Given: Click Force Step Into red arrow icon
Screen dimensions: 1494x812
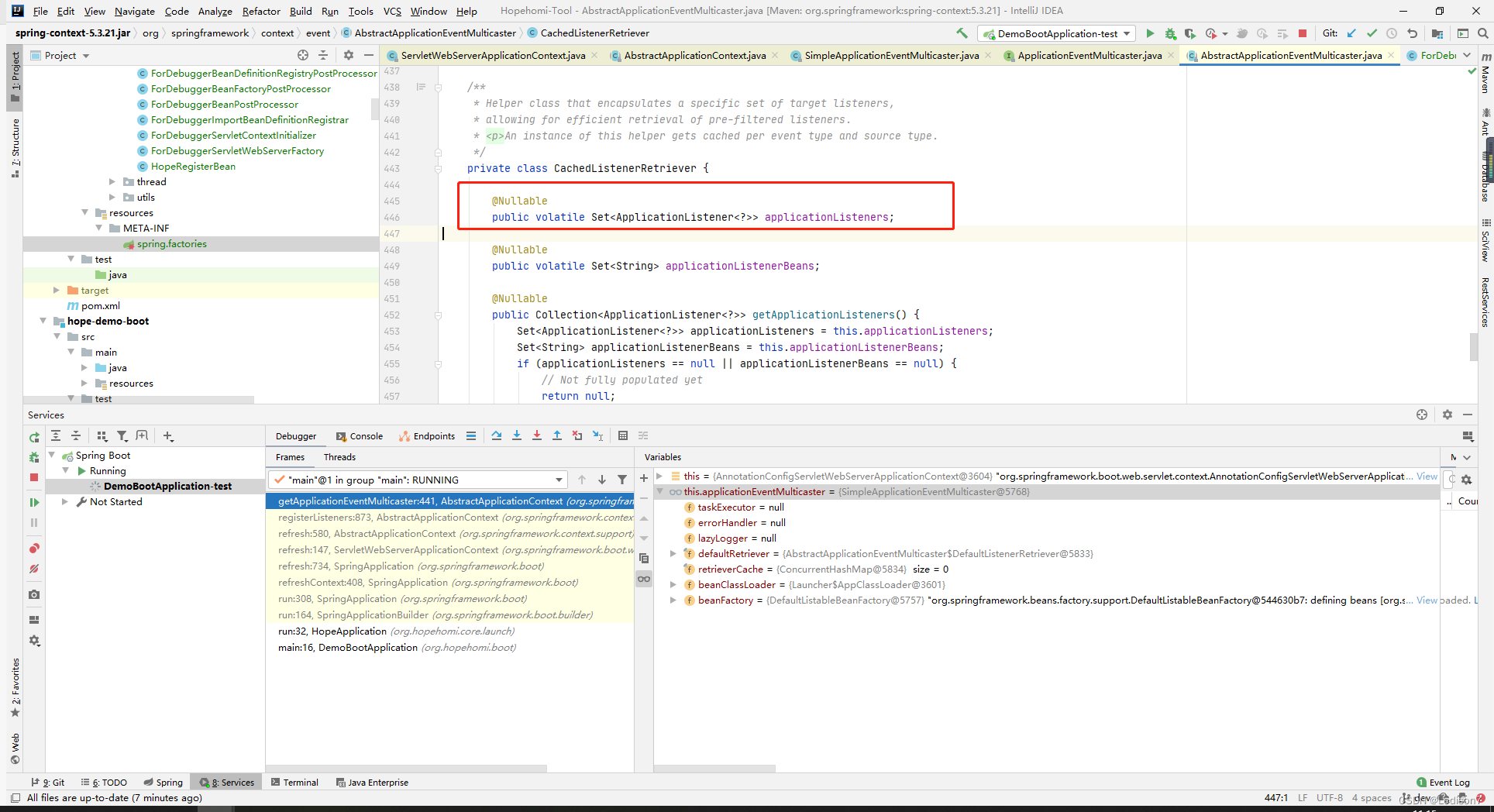Looking at the screenshot, I should [x=536, y=435].
